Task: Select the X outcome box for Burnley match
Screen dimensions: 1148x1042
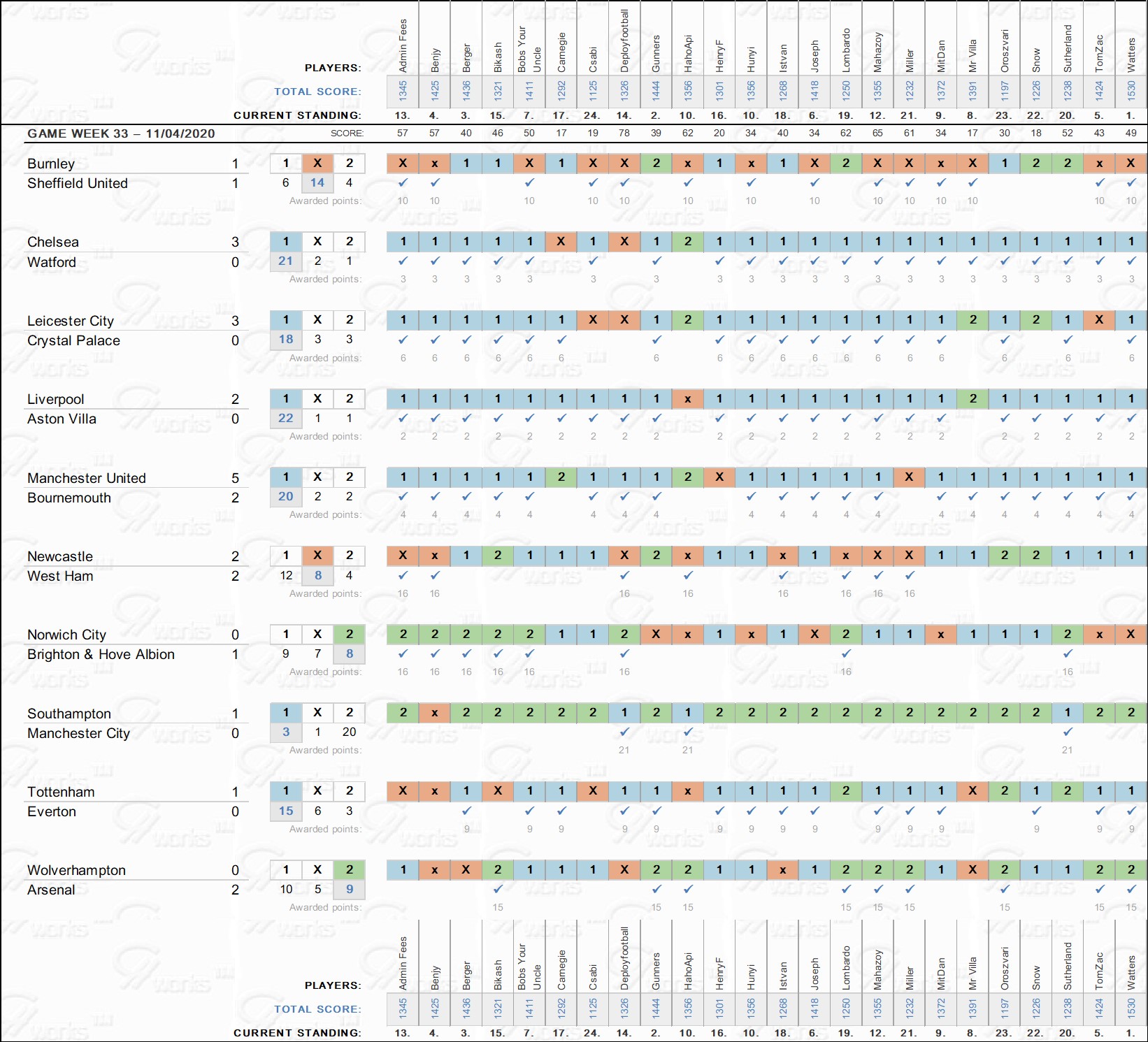Action: click(x=317, y=163)
